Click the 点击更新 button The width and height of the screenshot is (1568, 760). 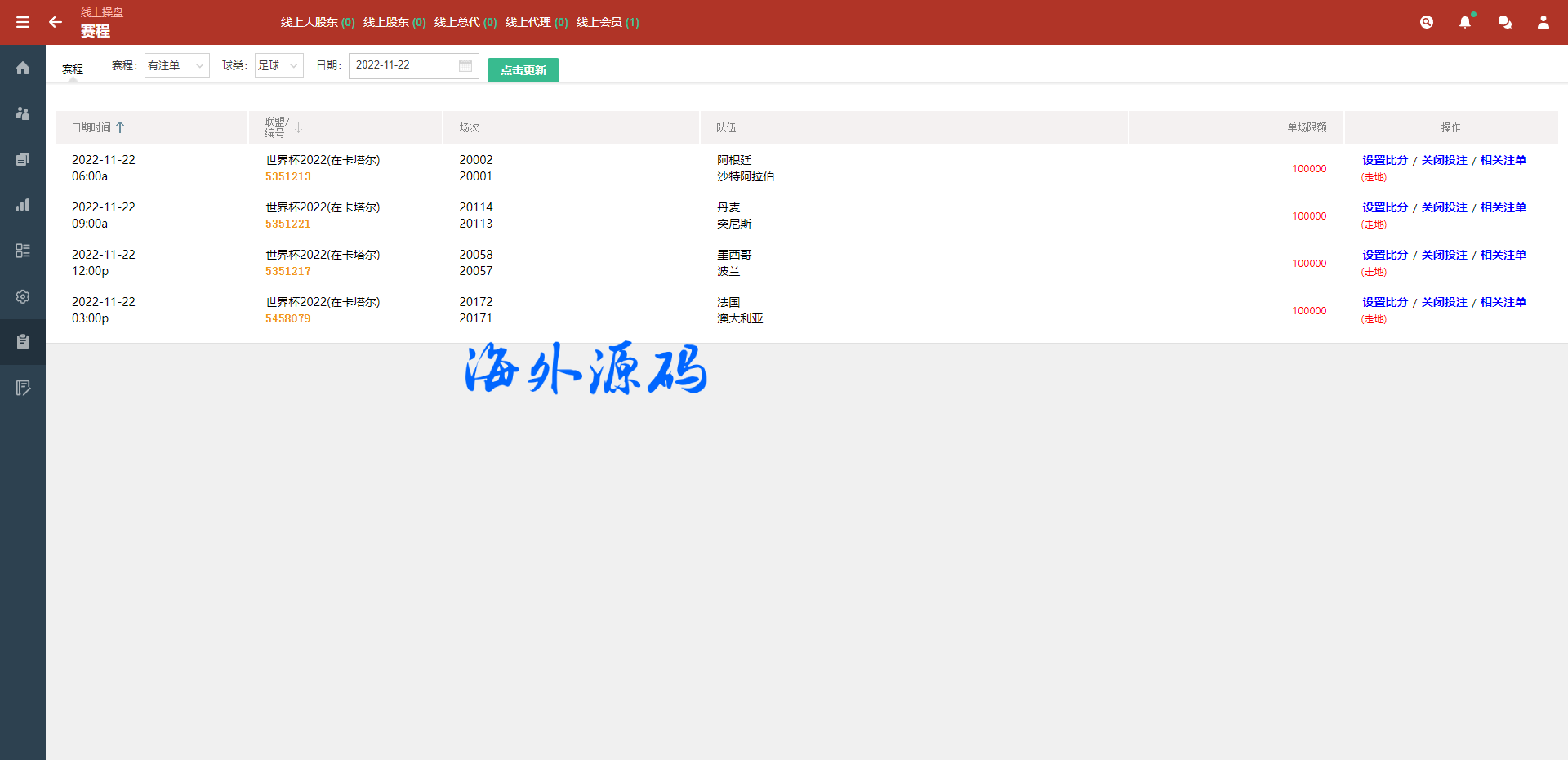(x=523, y=70)
